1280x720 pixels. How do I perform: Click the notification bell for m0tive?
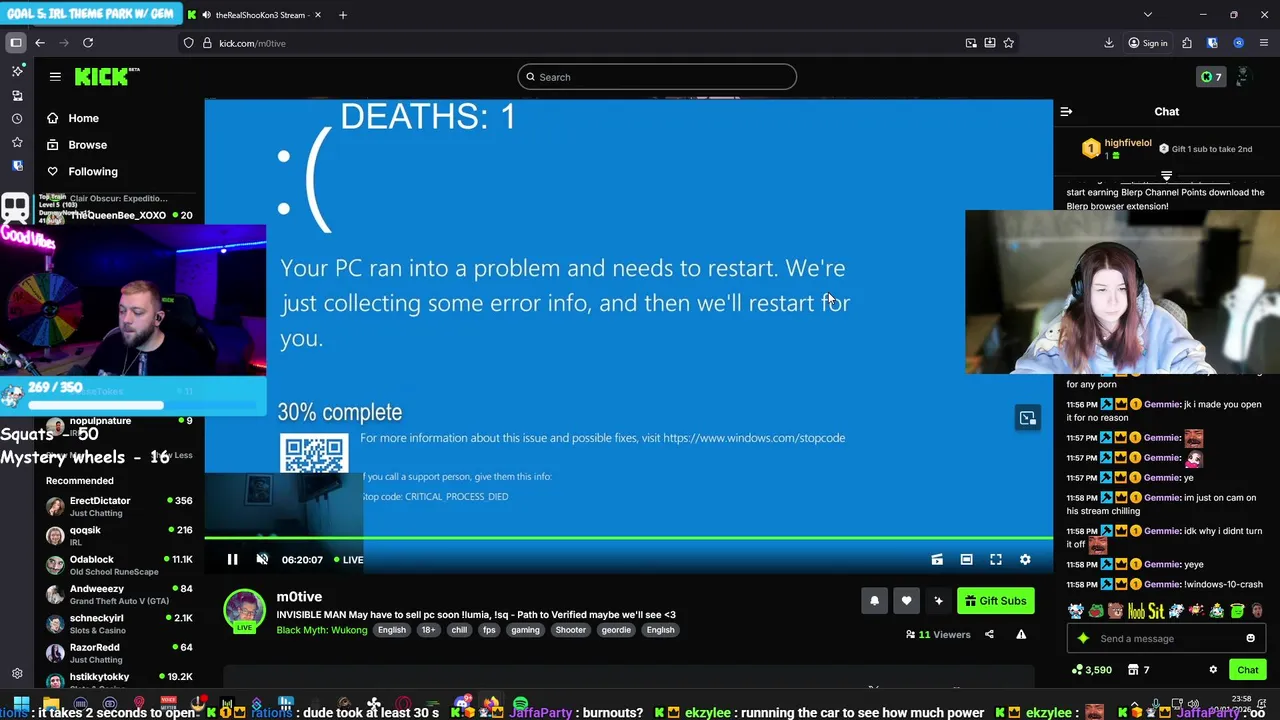(x=874, y=600)
